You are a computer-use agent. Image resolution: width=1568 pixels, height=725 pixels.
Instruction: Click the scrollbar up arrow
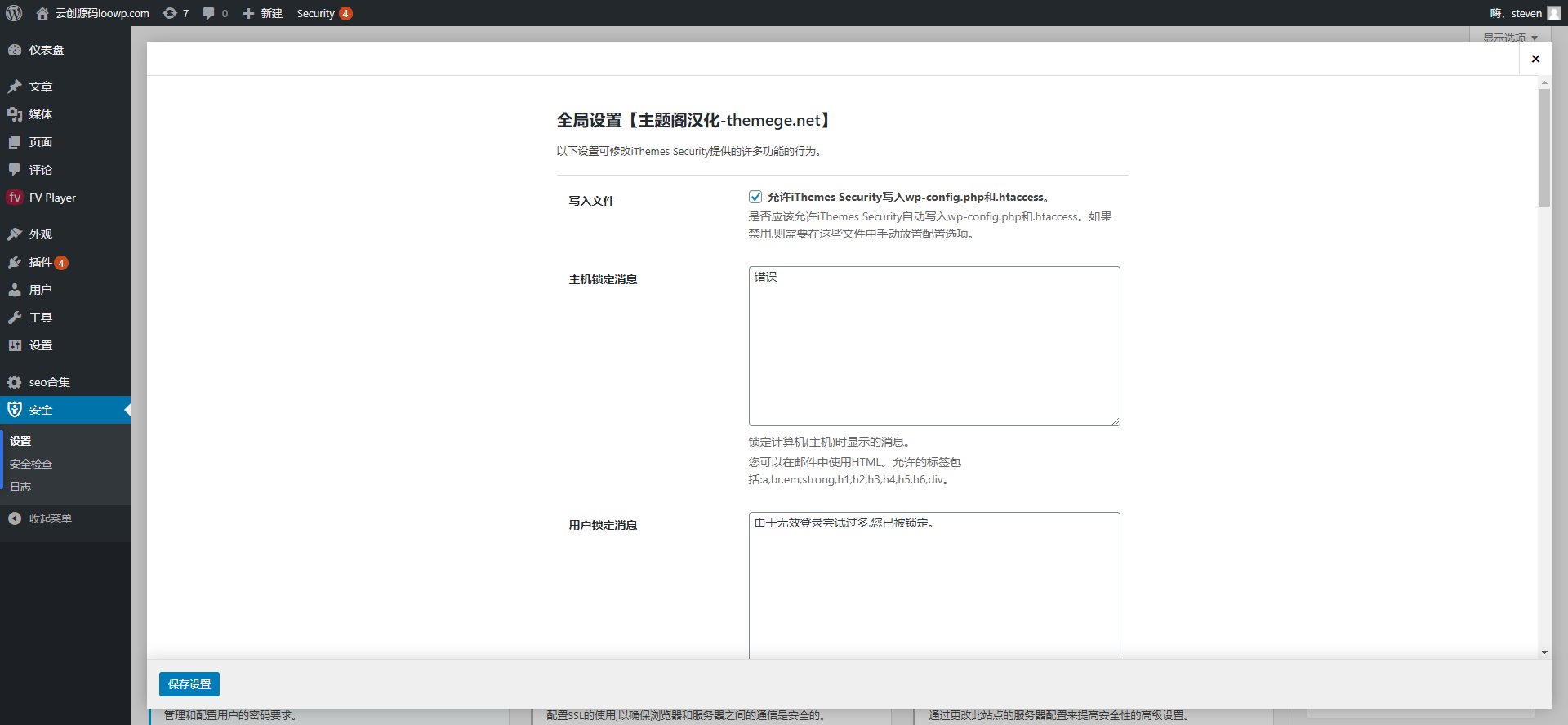click(x=1544, y=82)
